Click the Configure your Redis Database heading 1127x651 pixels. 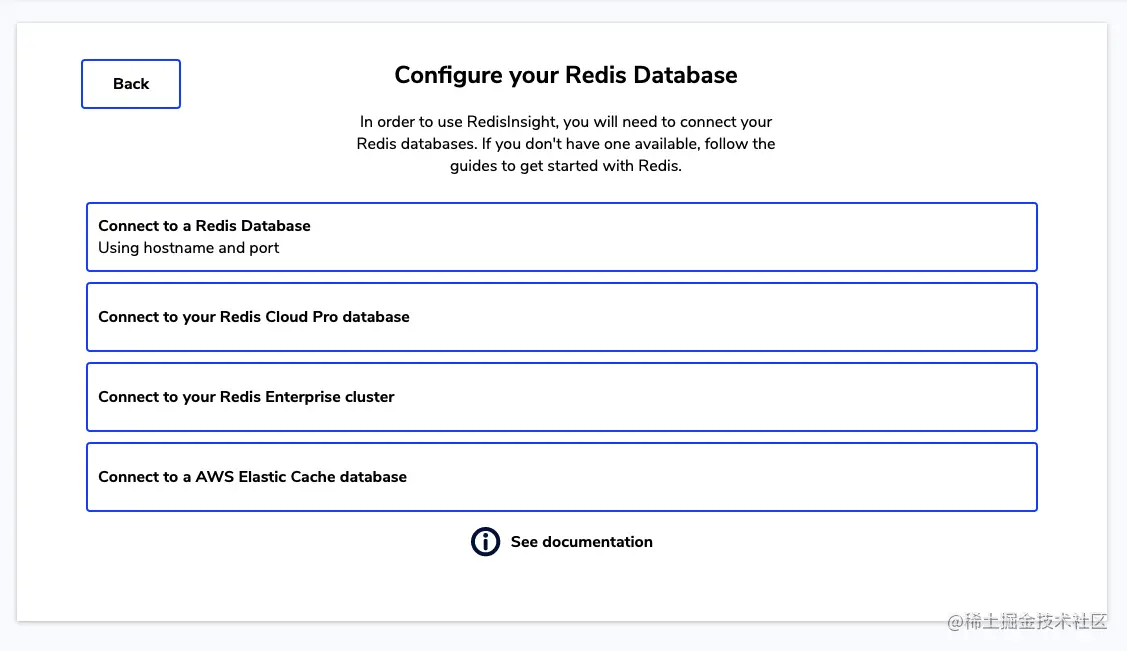pyautogui.click(x=566, y=75)
